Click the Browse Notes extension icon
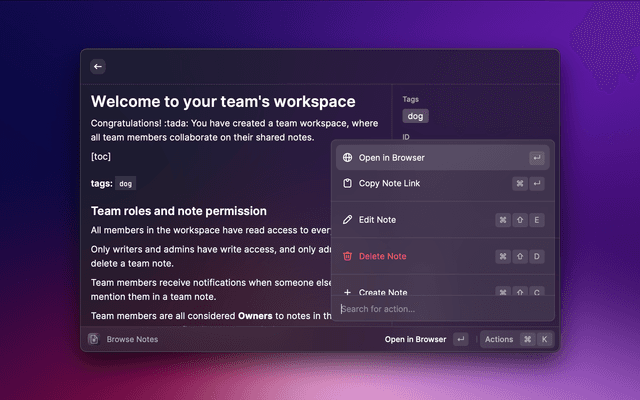Screen dimensions: 640x400 pyautogui.click(x=93, y=339)
